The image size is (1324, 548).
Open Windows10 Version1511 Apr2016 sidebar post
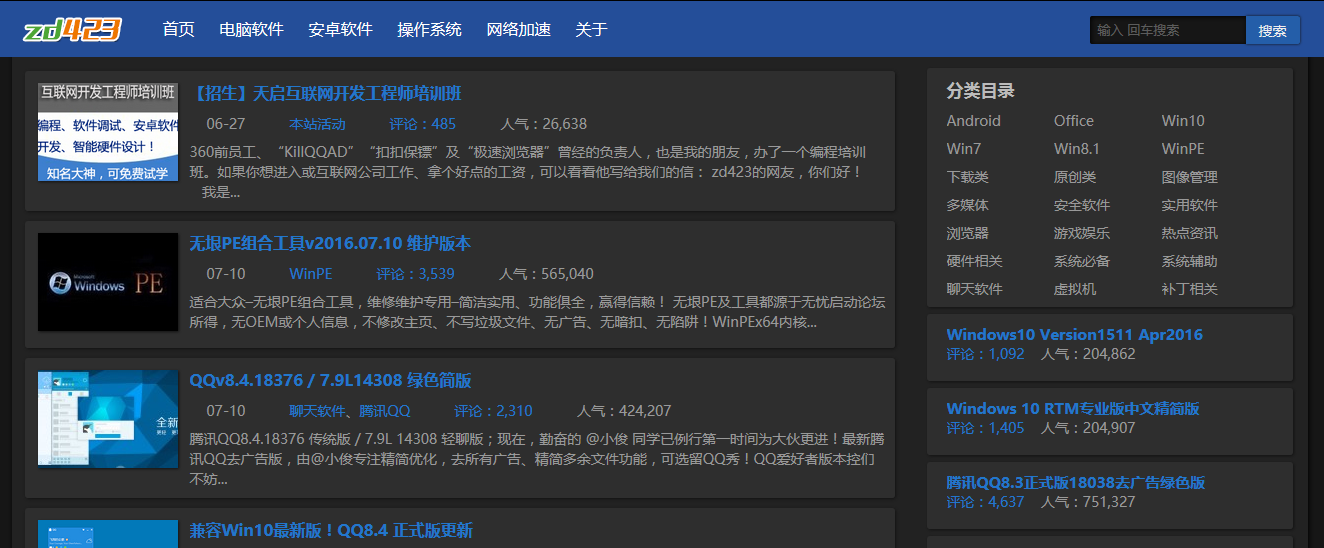click(x=1075, y=334)
